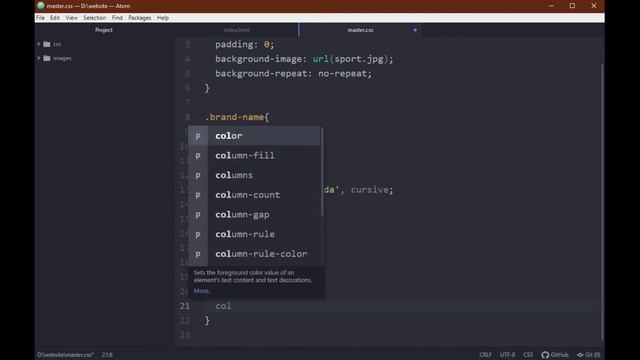Choose the column-gap suggestion

point(254,214)
